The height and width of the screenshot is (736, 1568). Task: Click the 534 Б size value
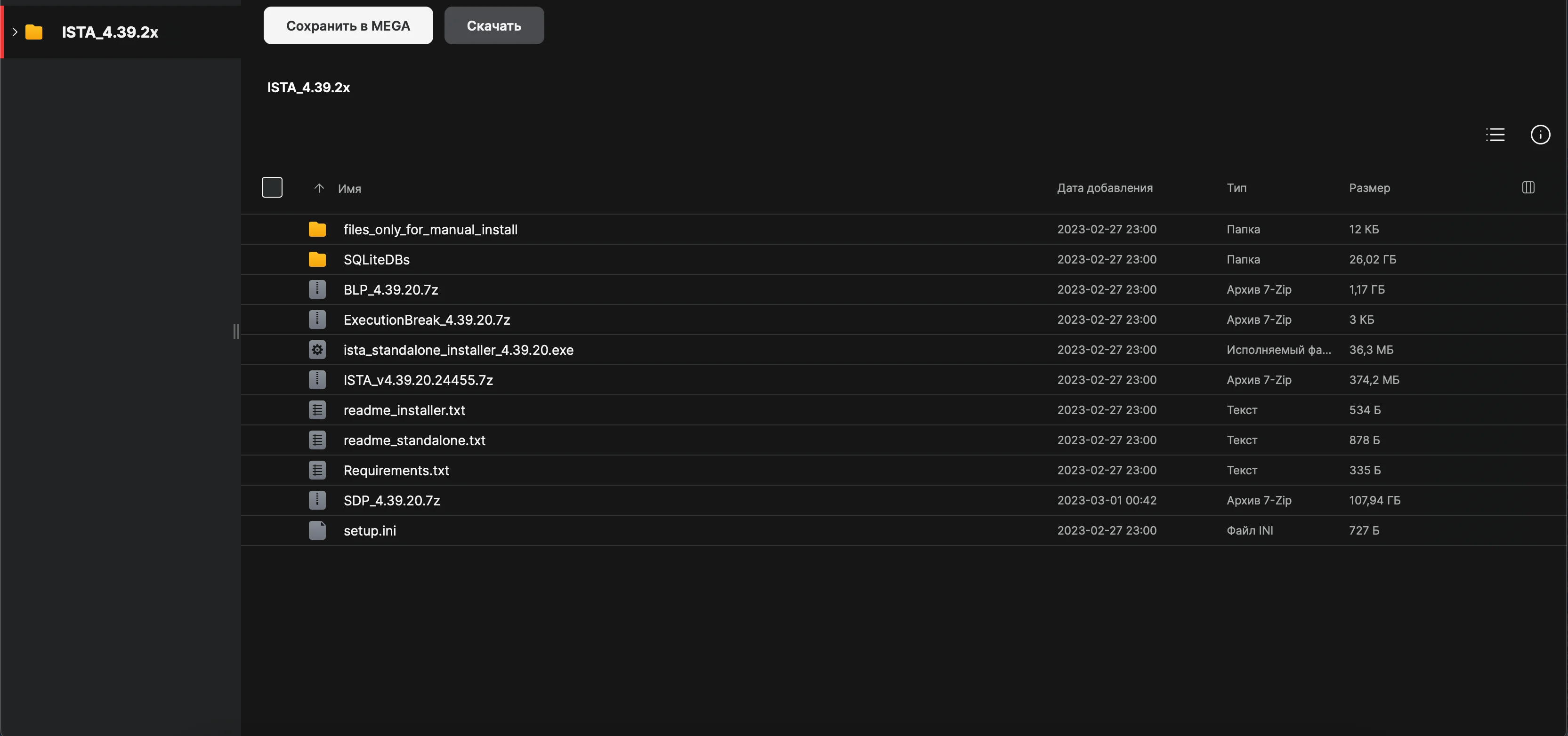tap(1365, 410)
